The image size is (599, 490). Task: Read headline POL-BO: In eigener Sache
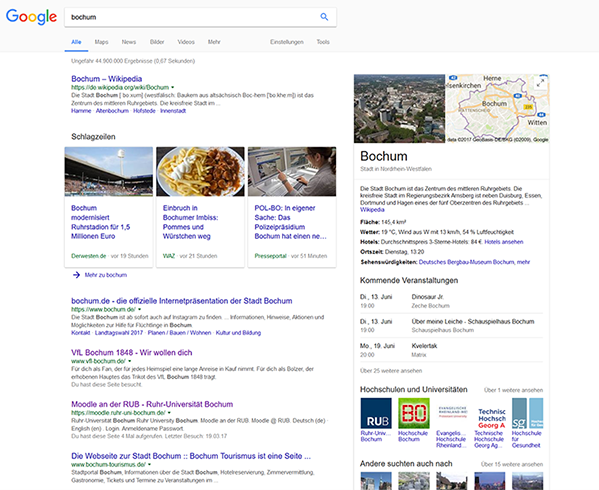click(291, 222)
